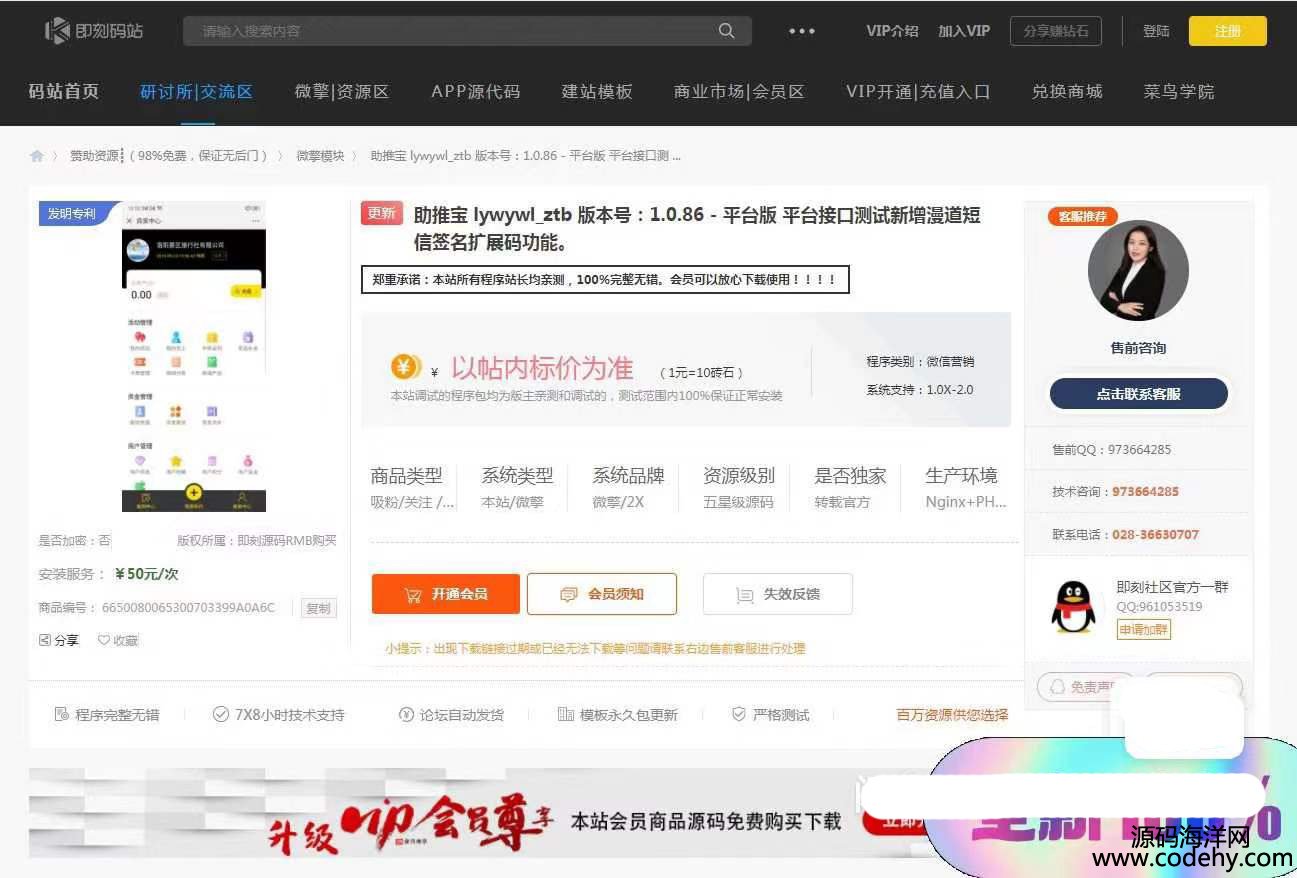Open the 菜鸟学院 nav item
The height and width of the screenshot is (878, 1297).
point(1179,91)
